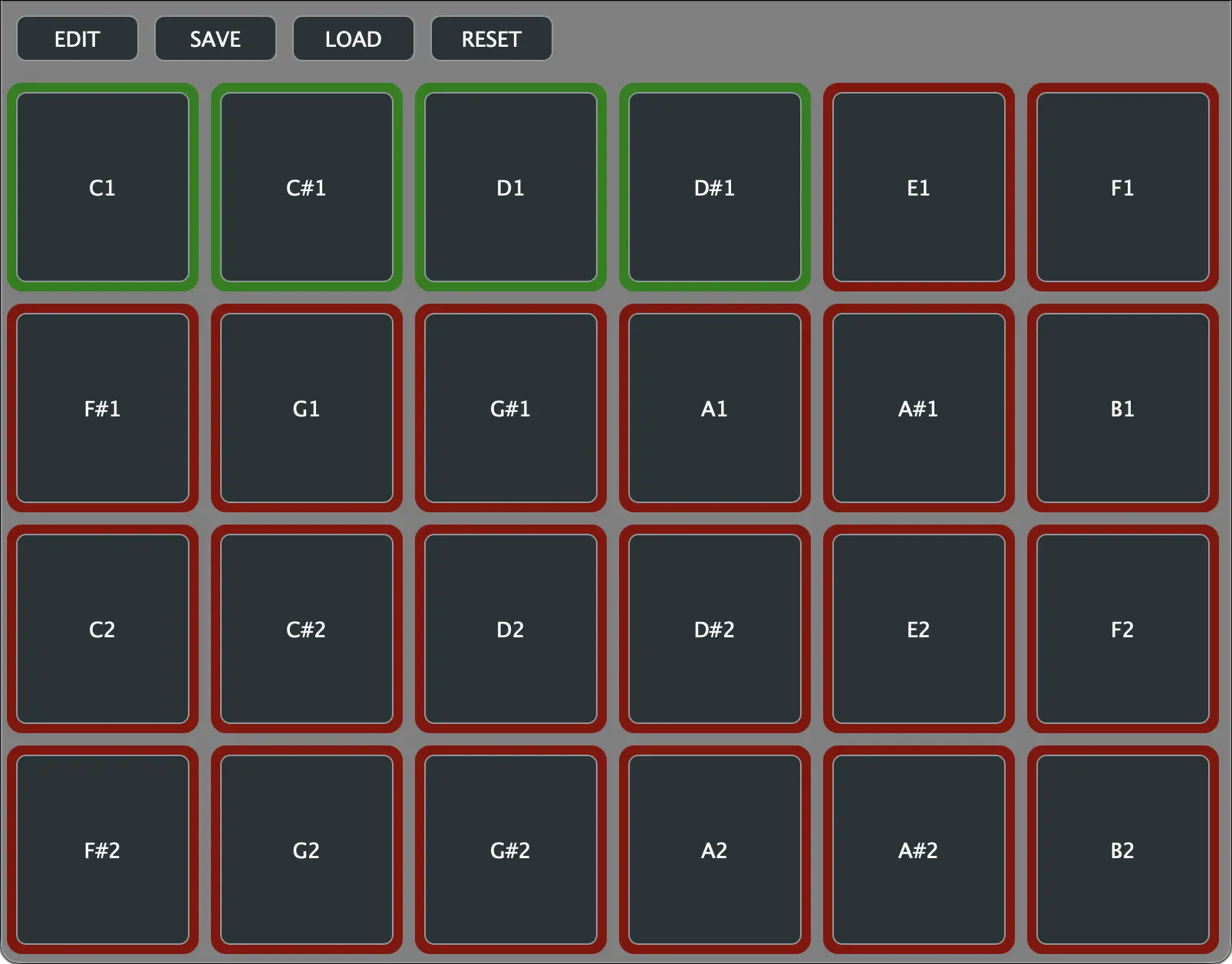
Task: Save the current pad configuration
Action: tap(215, 38)
